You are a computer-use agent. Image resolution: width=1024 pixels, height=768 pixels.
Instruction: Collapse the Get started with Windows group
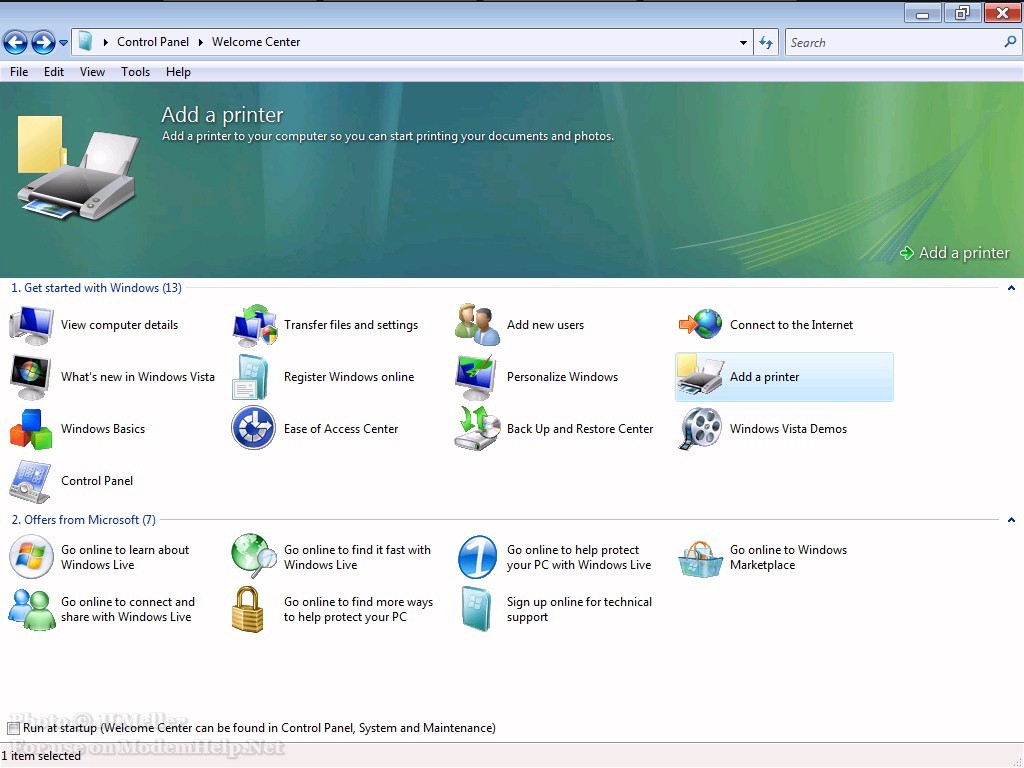(x=1011, y=288)
